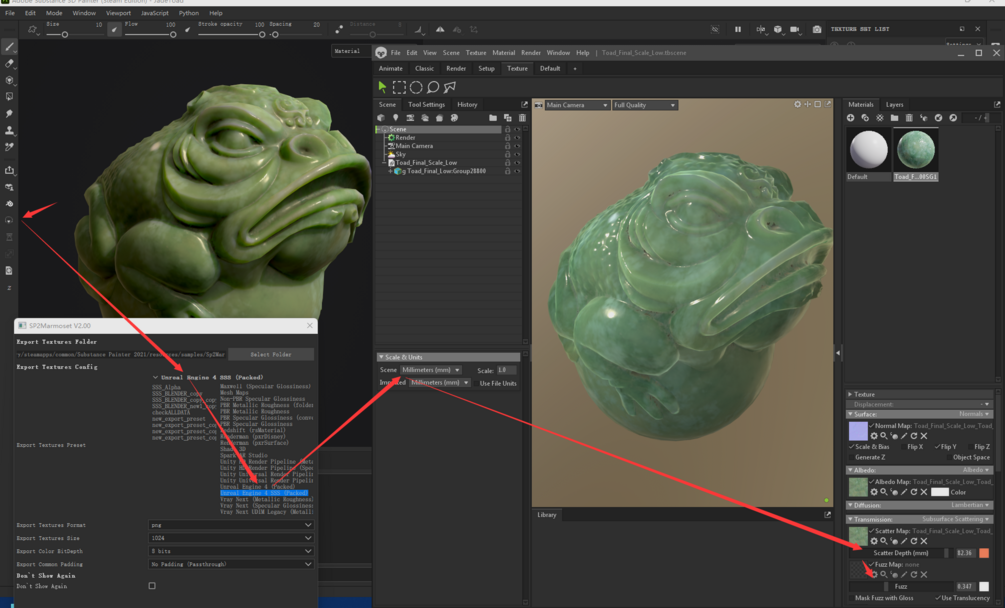Open the Full Quality dropdown
1005x608 pixels.
pos(644,105)
